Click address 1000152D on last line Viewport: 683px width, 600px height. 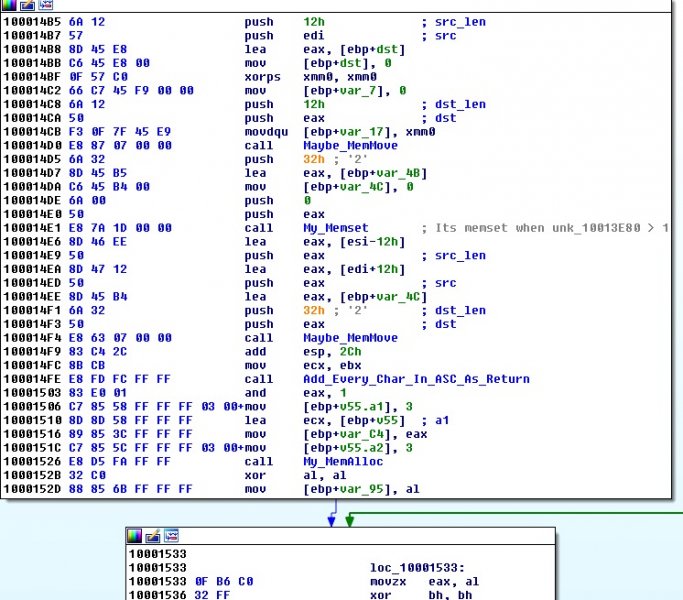coord(32,489)
